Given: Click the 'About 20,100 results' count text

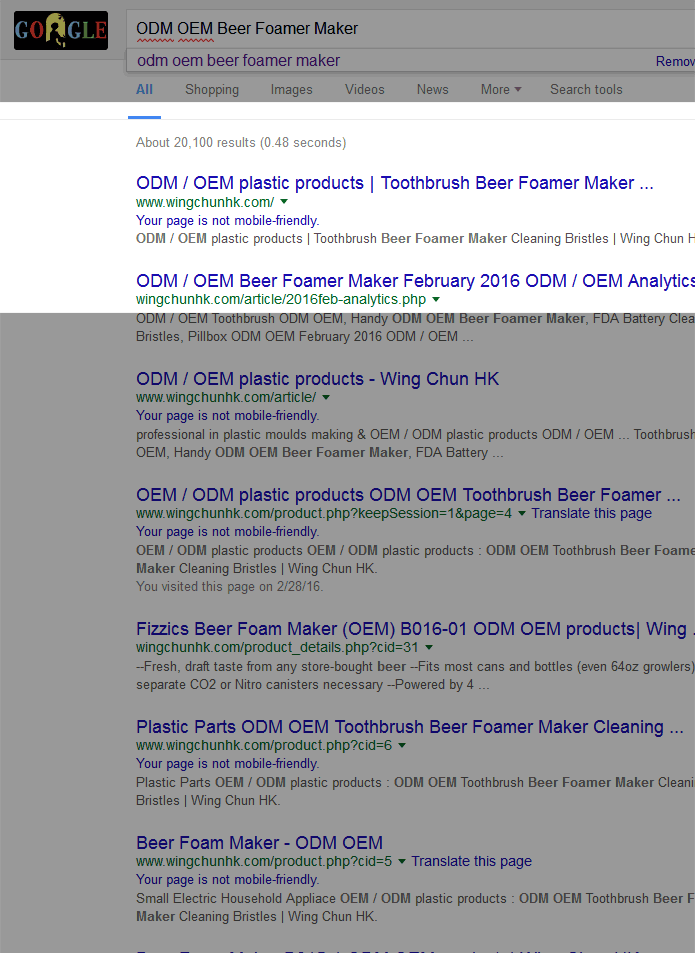Looking at the screenshot, I should [241, 143].
